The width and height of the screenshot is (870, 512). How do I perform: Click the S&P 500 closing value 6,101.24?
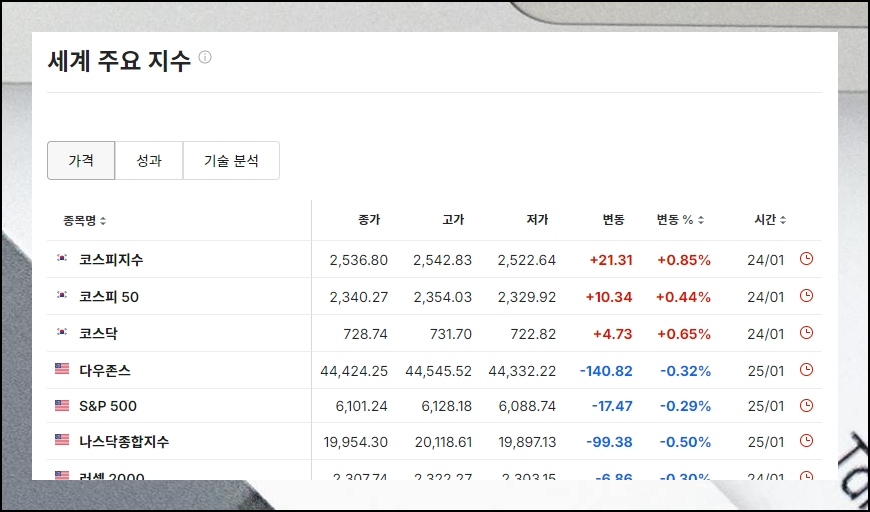[361, 406]
